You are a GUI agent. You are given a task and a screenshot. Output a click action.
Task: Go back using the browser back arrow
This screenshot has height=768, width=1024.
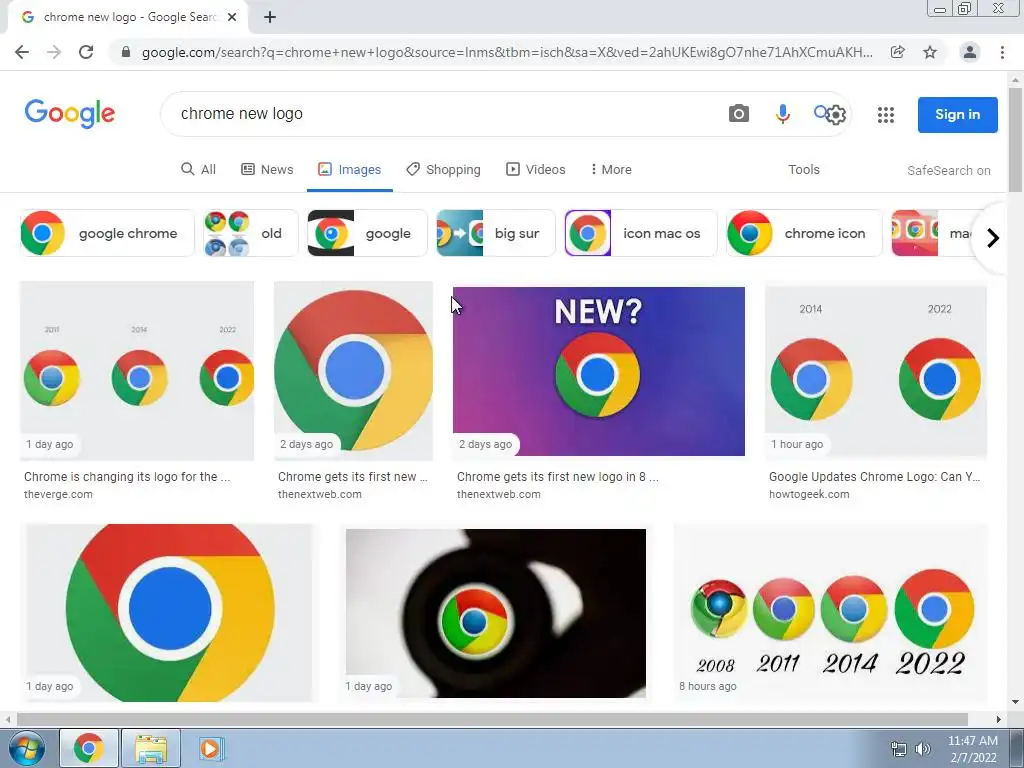click(x=22, y=52)
